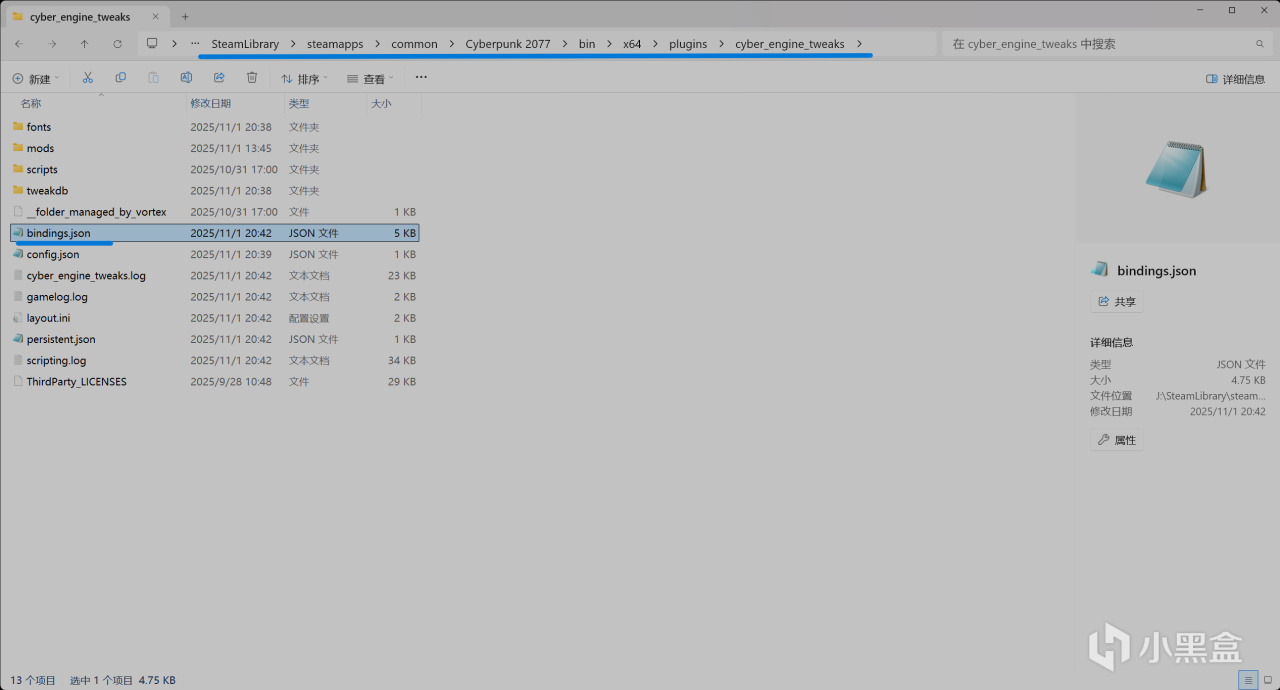This screenshot has height=690, width=1280.
Task: Go up one folder level
Action: (85, 44)
